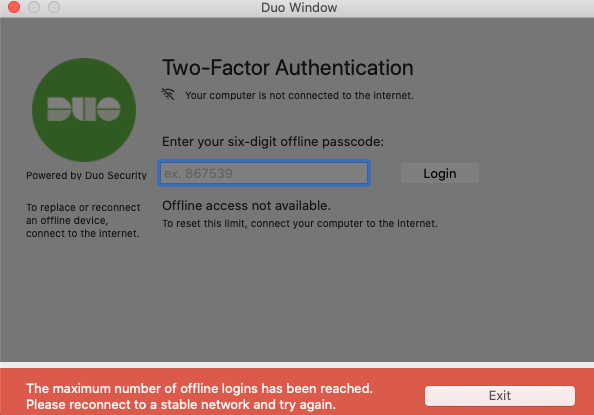The image size is (594, 415).
Task: Click the Login button
Action: (439, 173)
